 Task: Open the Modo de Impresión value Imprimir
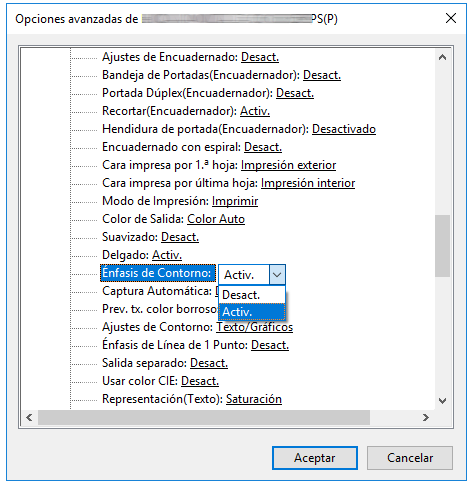235,201
